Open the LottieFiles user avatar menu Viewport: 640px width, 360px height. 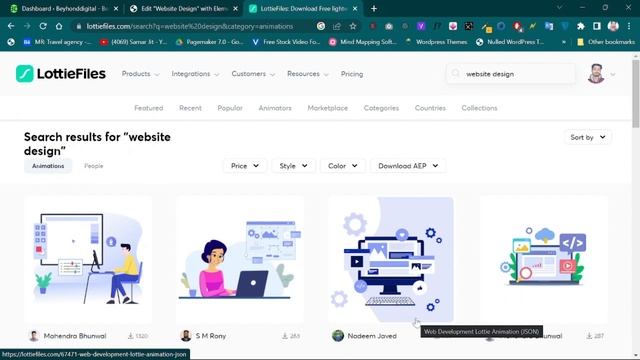click(x=596, y=73)
